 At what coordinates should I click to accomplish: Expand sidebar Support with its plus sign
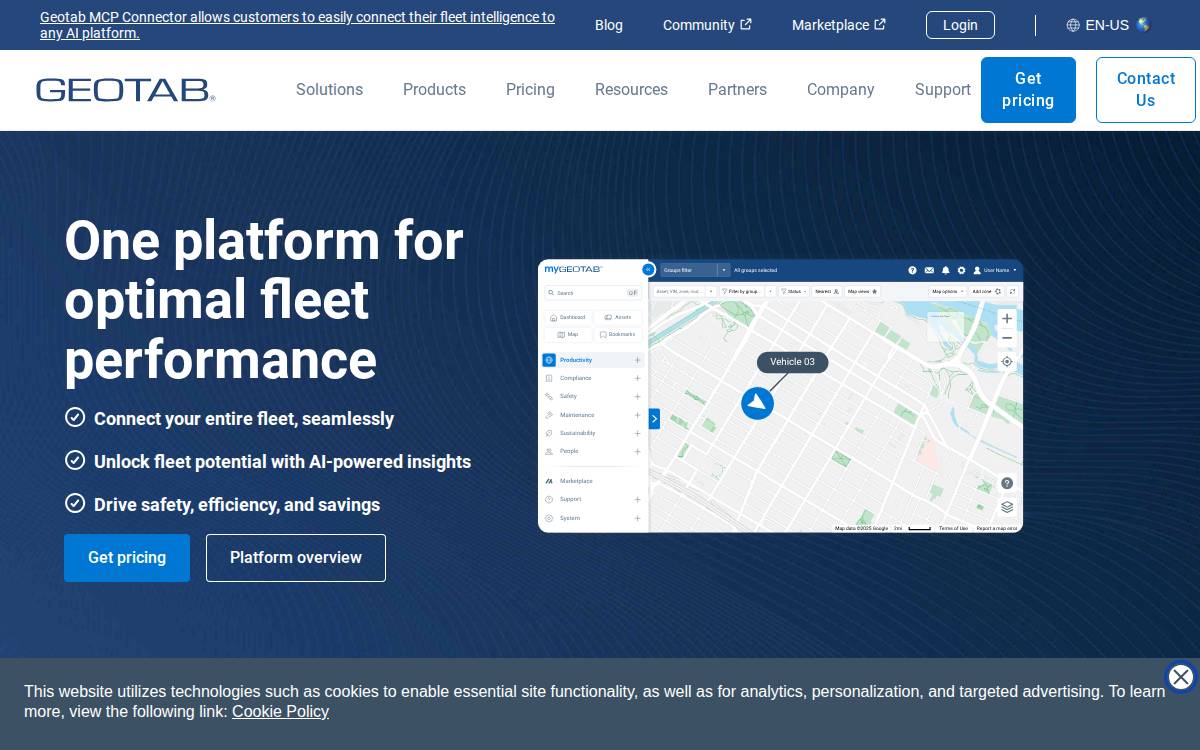637,499
